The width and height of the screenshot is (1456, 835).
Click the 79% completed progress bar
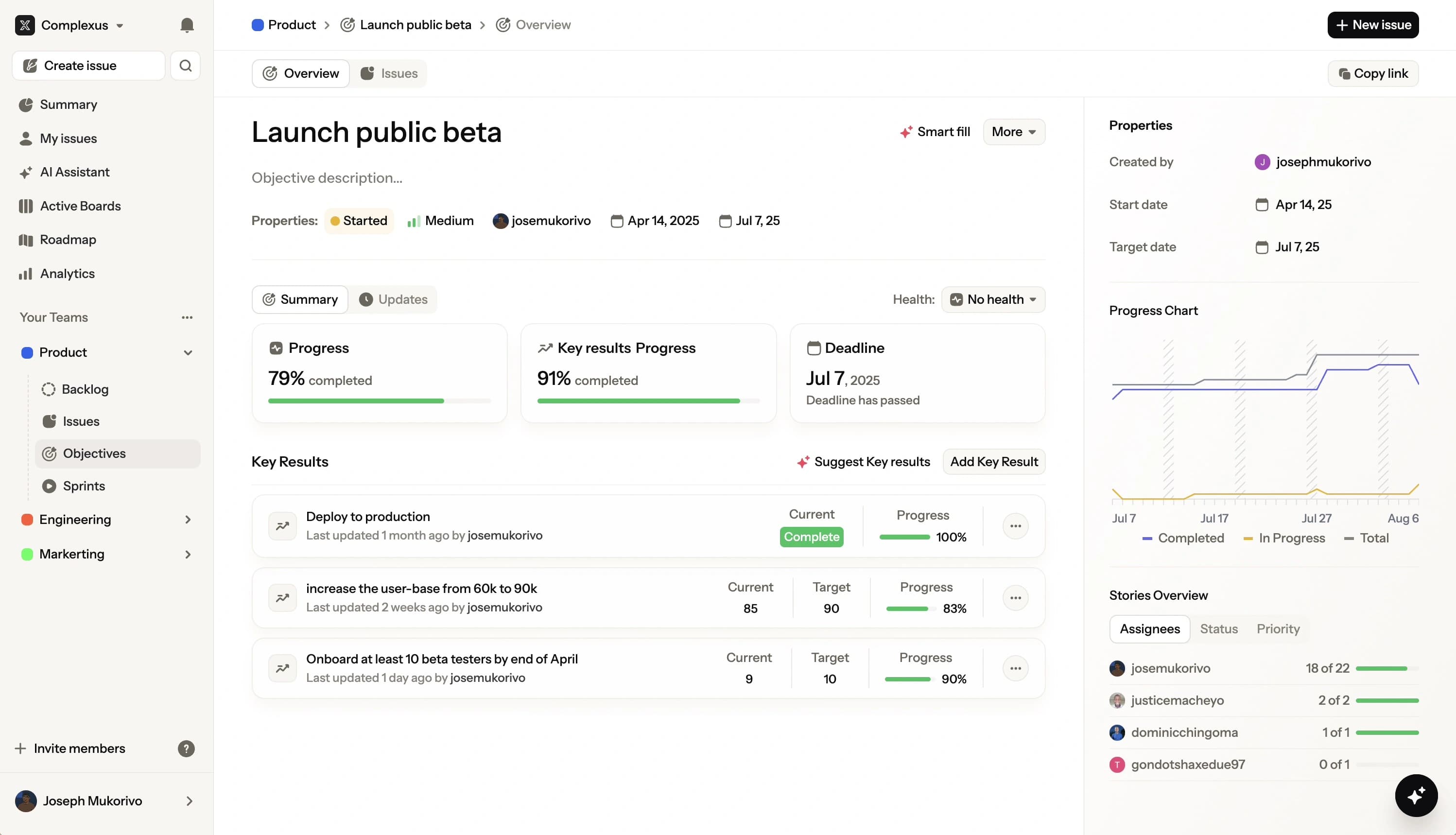(379, 401)
